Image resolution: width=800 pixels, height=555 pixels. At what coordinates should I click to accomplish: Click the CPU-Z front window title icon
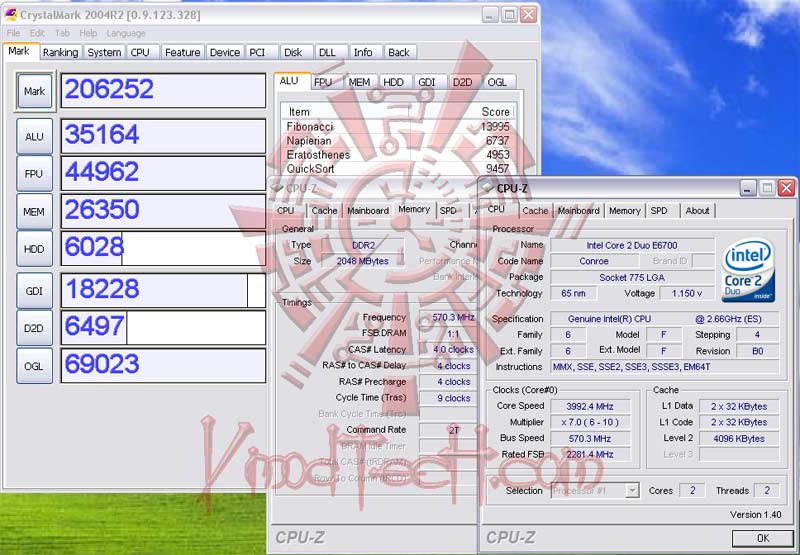[x=488, y=188]
